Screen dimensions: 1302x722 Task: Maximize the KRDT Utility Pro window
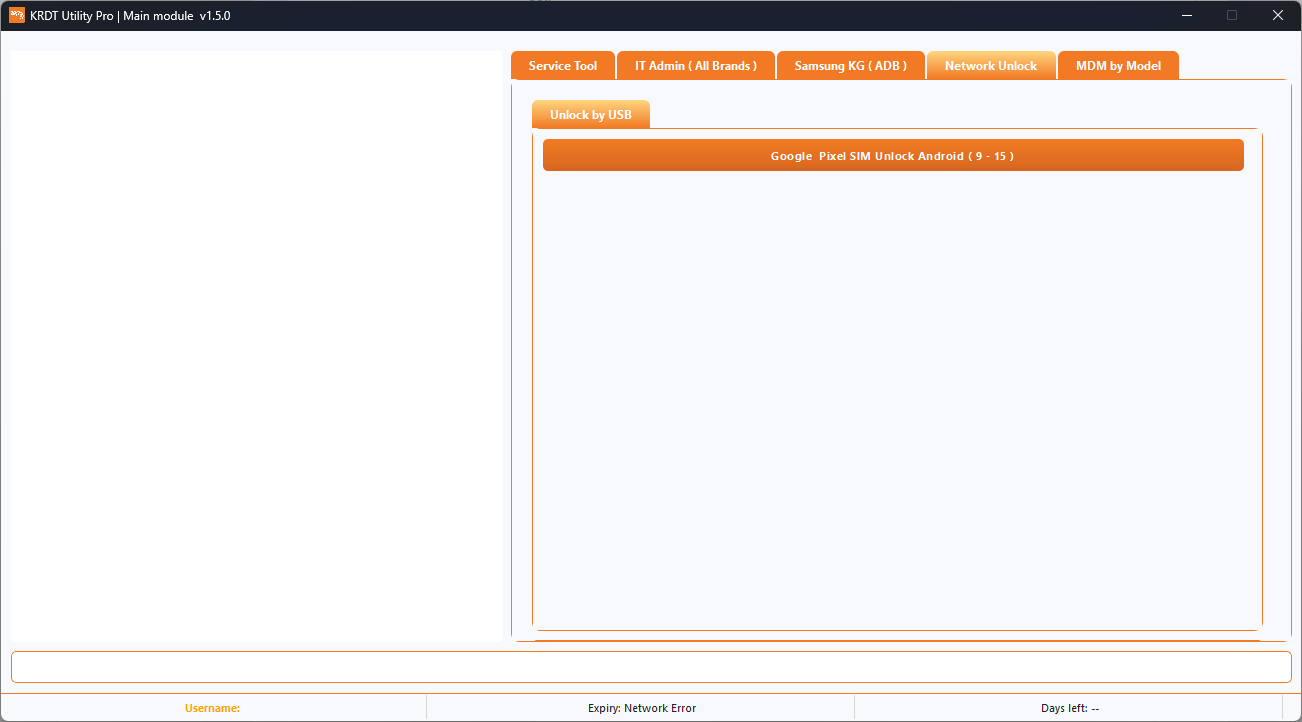[x=1232, y=15]
